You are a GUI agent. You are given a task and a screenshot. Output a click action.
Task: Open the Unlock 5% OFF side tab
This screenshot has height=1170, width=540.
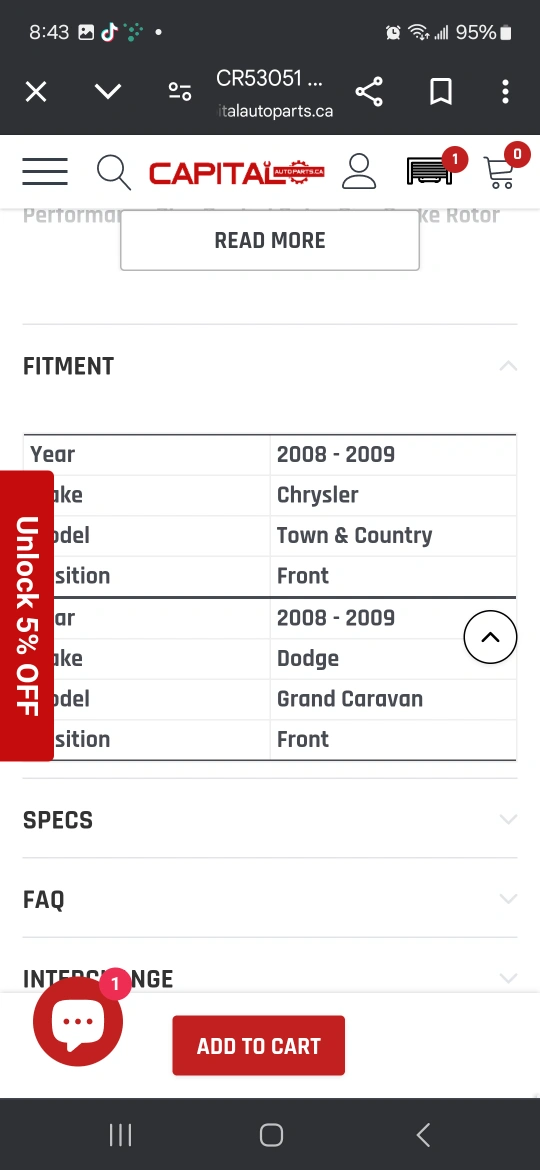point(27,616)
